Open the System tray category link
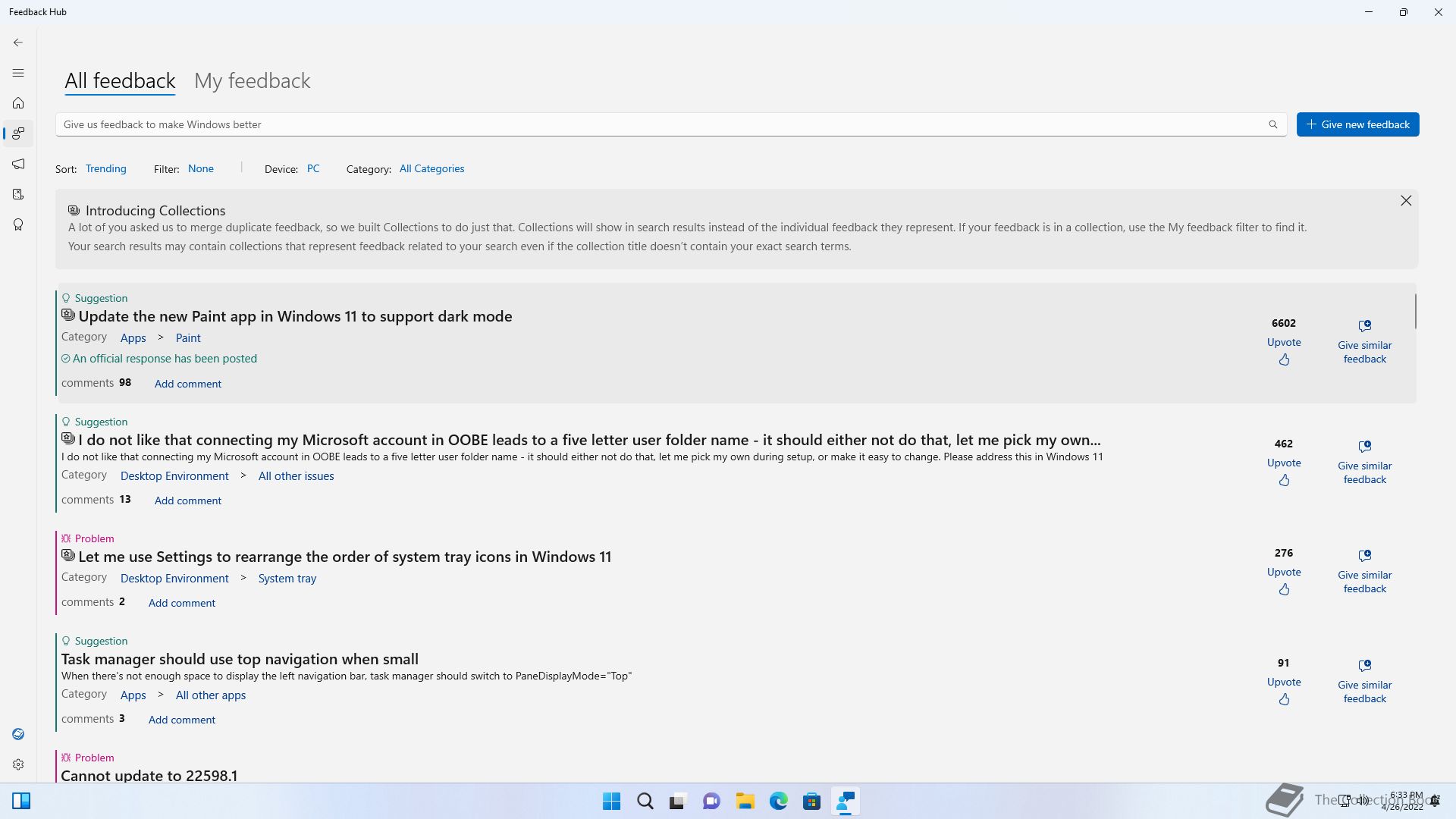This screenshot has height=819, width=1456. [x=287, y=579]
